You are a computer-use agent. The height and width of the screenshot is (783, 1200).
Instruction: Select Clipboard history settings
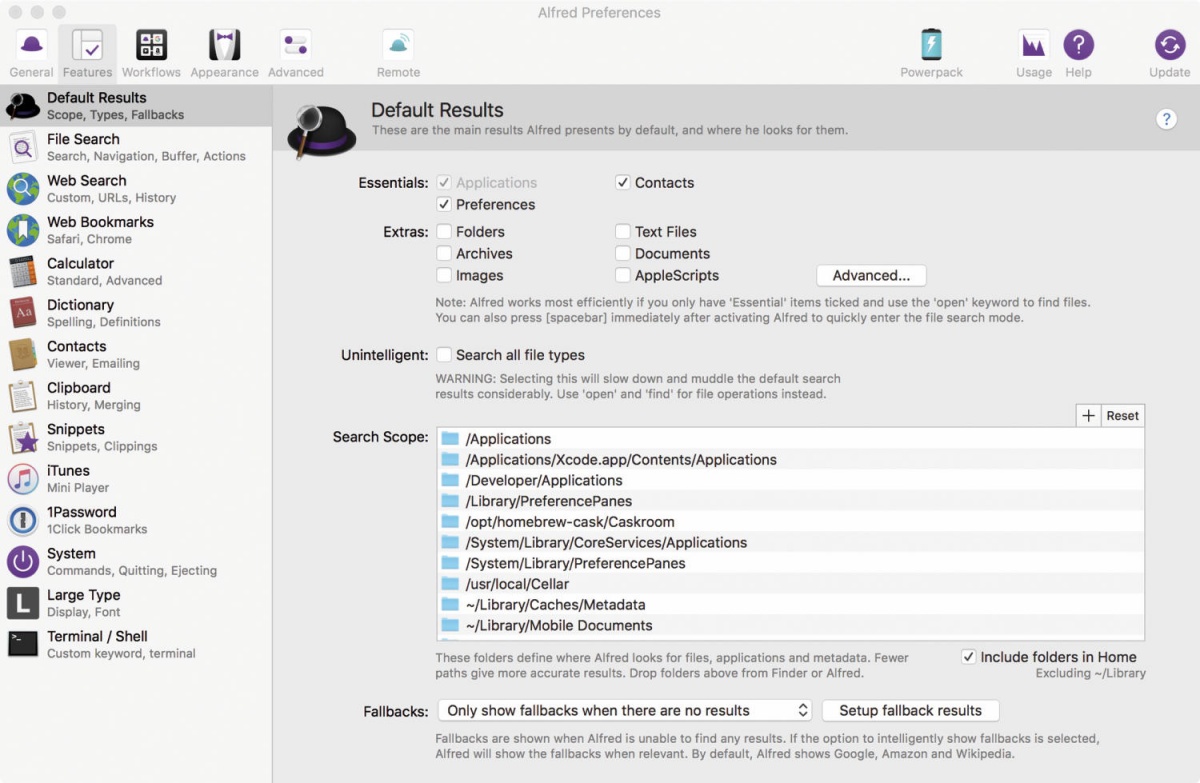coord(136,396)
